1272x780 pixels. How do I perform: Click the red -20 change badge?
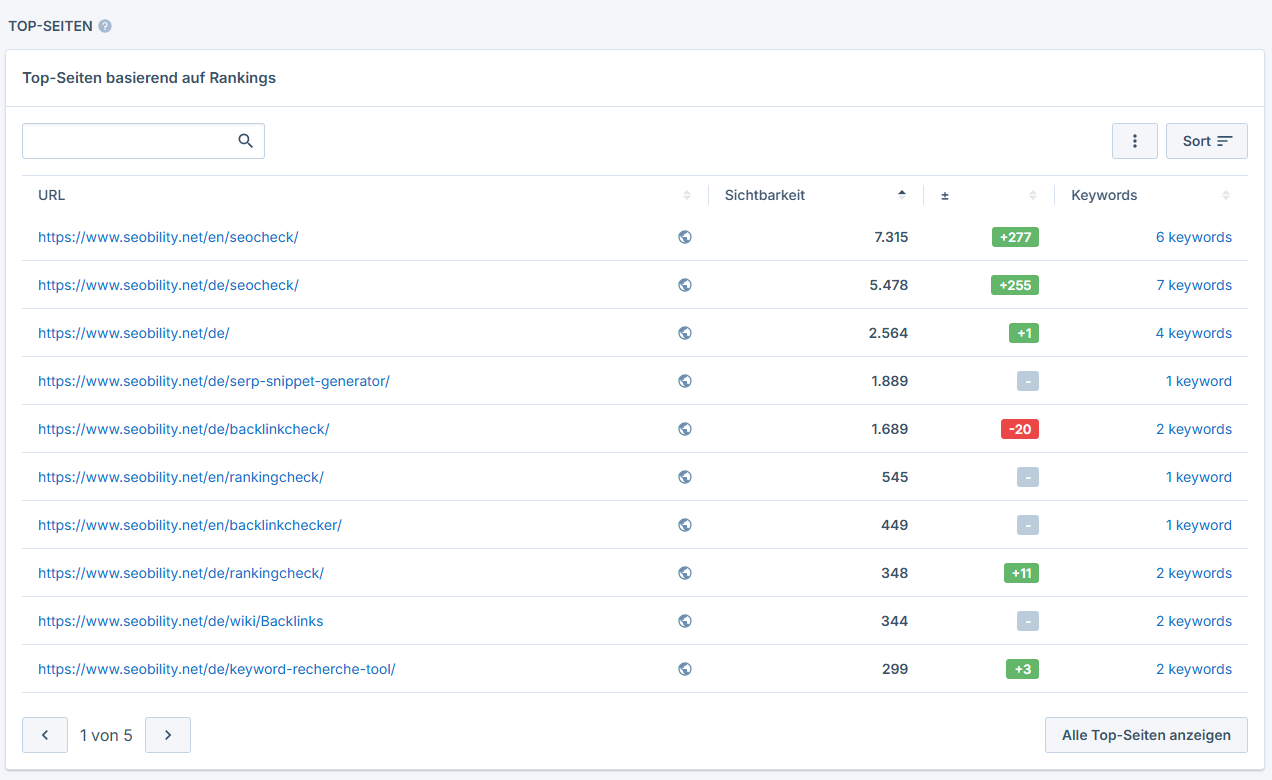coord(1020,429)
